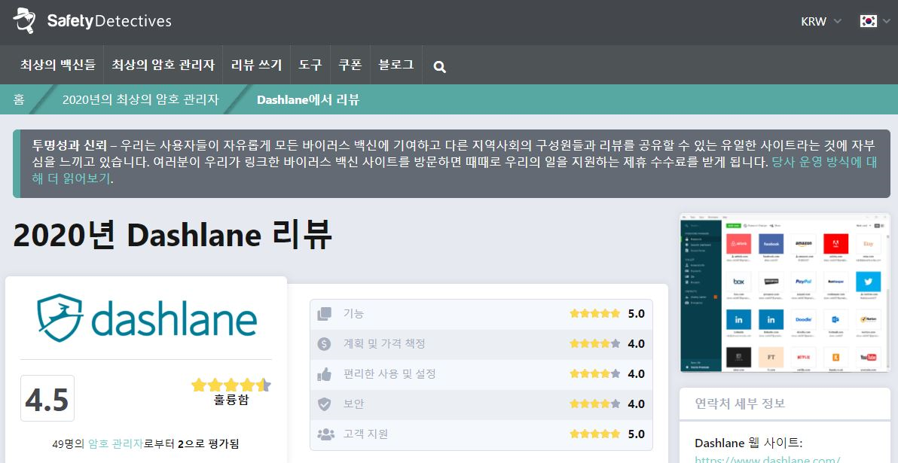
Task: Click the thumbs-up icon beside 편리한 사용 및 설정
Action: coord(325,374)
